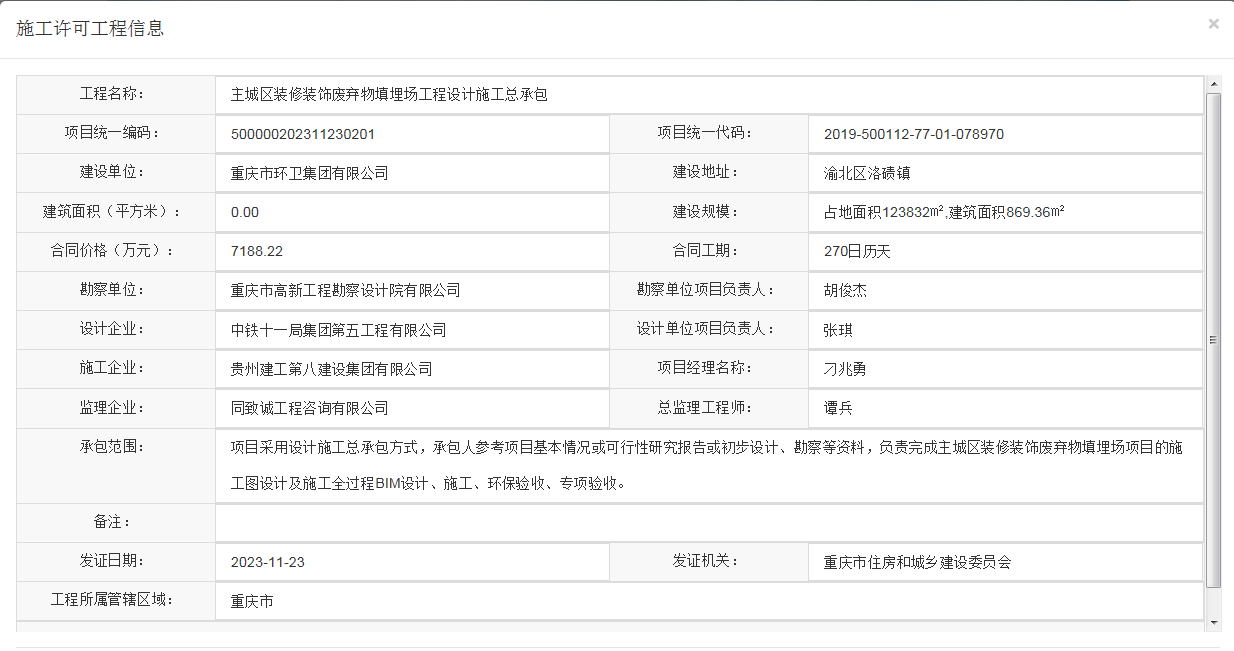Click the 合同价格（万元） label
The height and width of the screenshot is (651, 1234).
(113, 250)
